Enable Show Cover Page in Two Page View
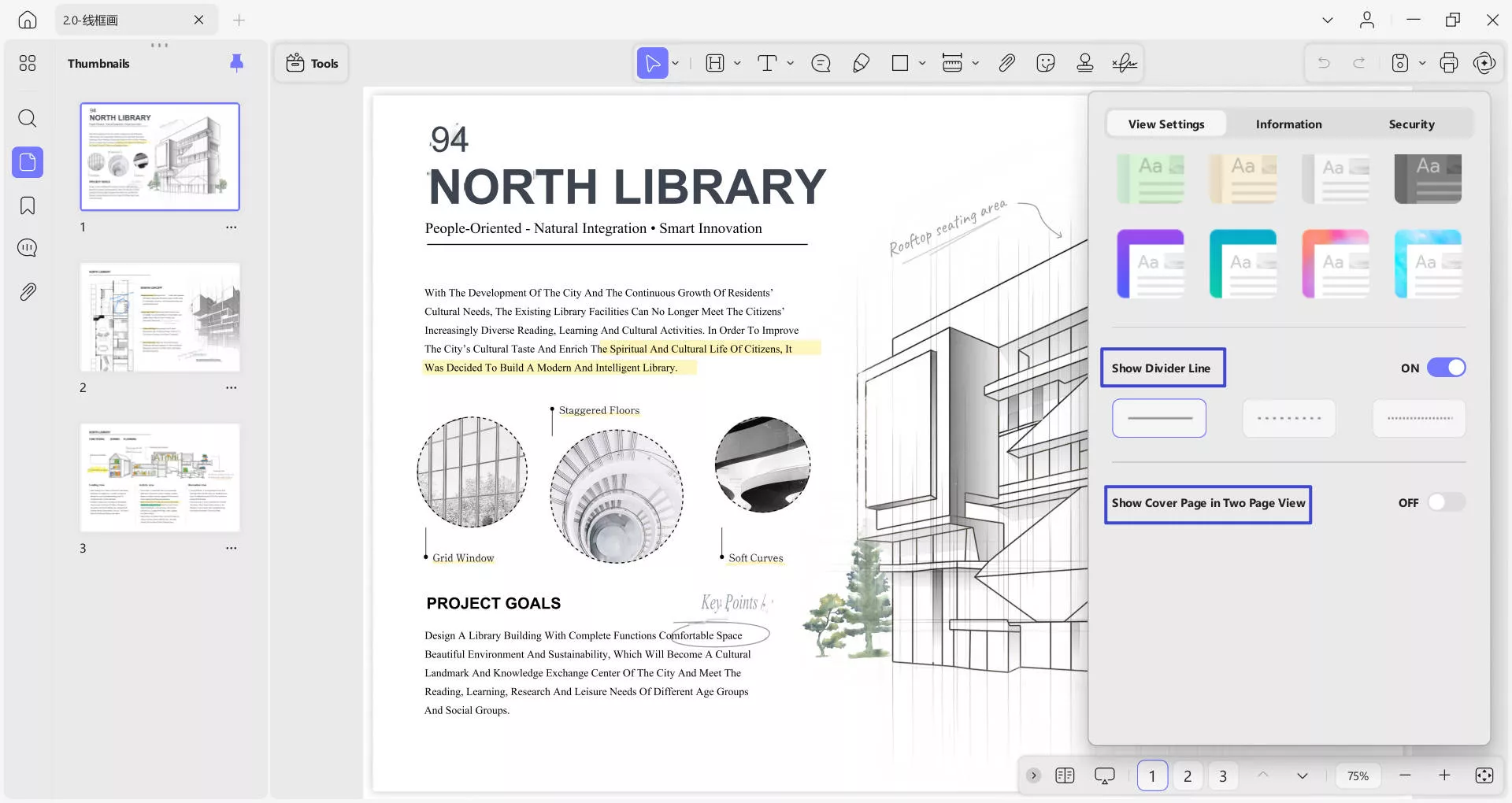This screenshot has height=803, width=1512. [x=1446, y=502]
